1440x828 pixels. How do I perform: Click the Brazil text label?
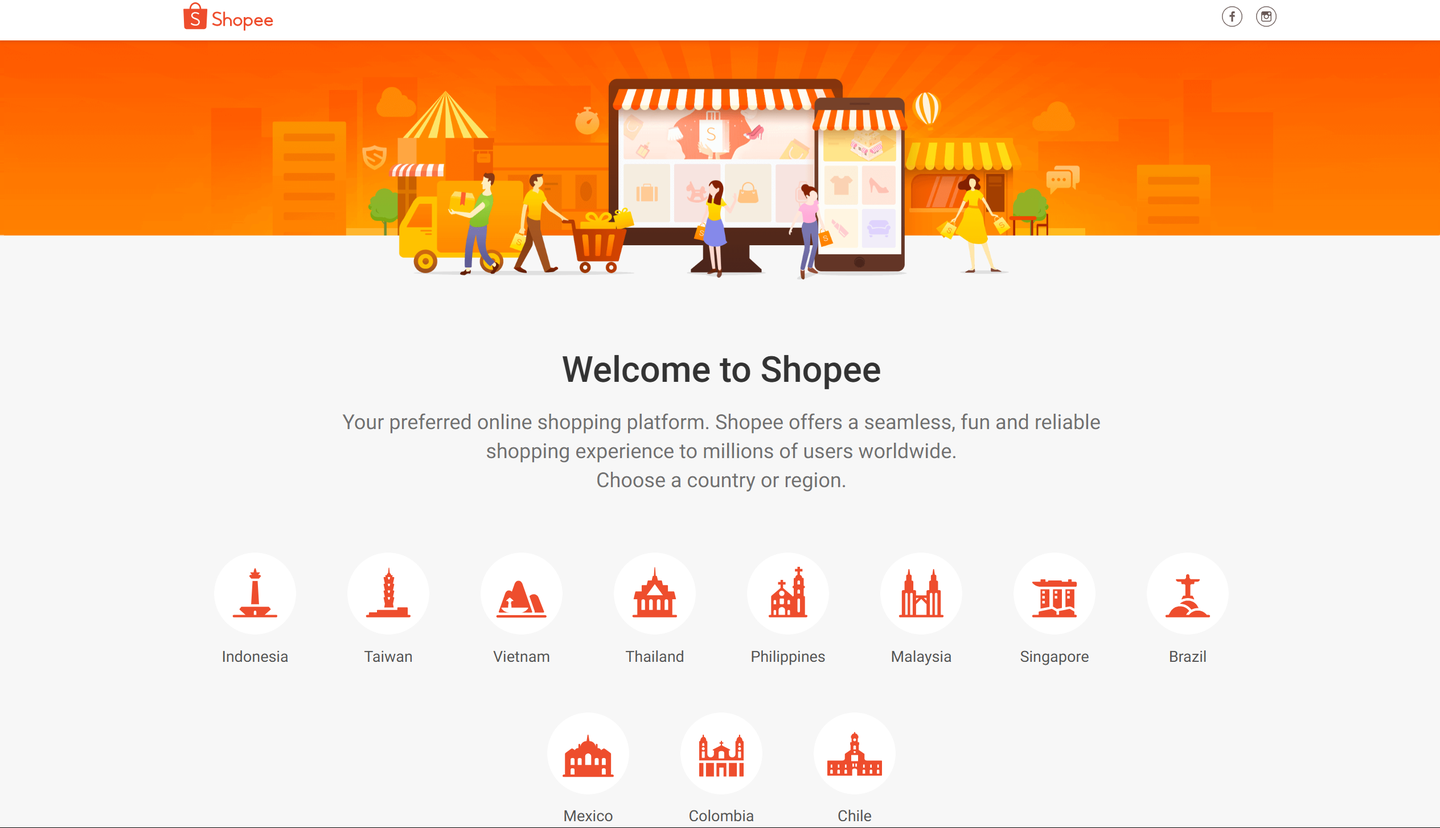pyautogui.click(x=1188, y=657)
